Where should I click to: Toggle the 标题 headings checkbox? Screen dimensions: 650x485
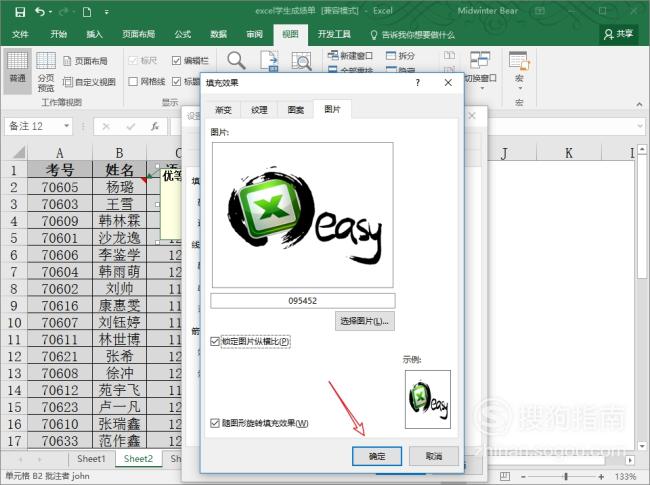pyautogui.click(x=176, y=82)
